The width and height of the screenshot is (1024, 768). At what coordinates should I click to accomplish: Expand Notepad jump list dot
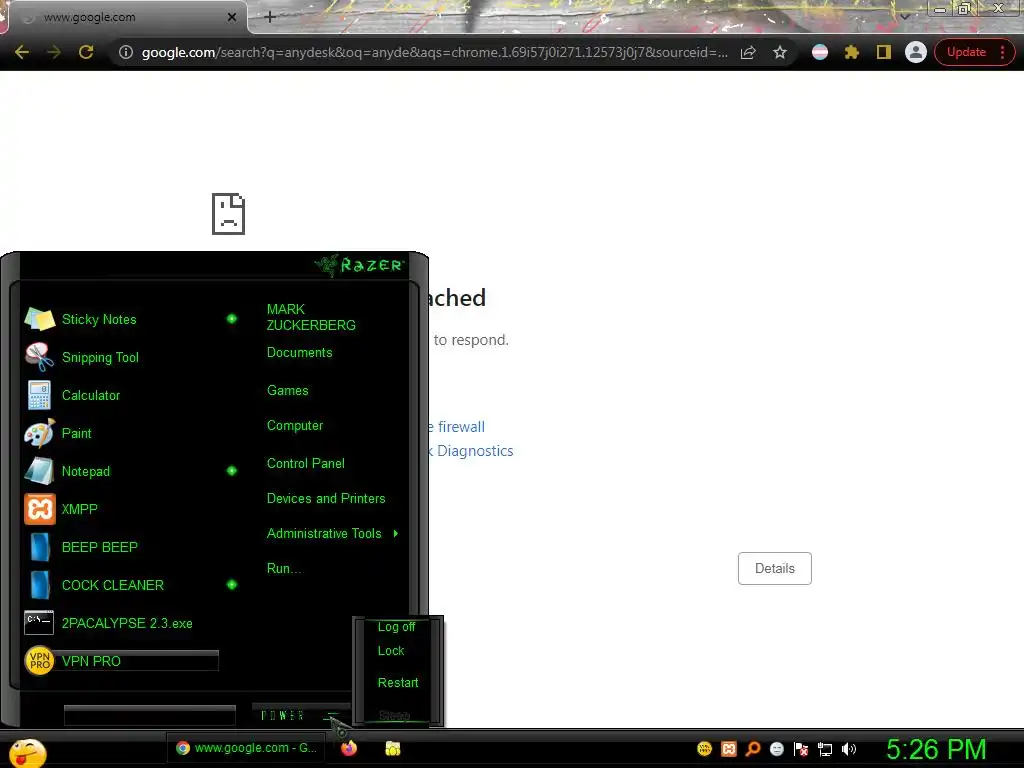(232, 471)
